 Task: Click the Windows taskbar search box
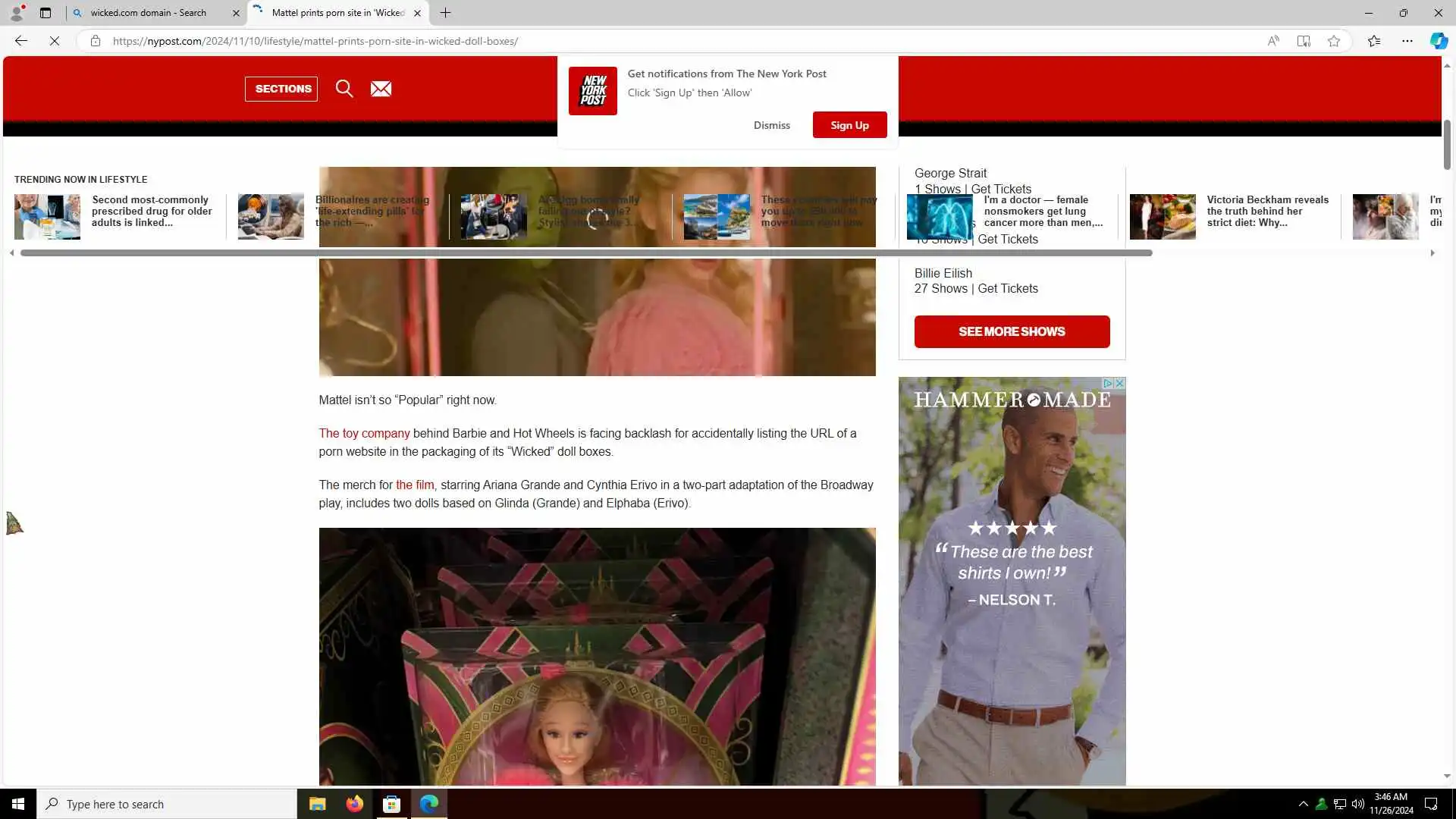[167, 804]
